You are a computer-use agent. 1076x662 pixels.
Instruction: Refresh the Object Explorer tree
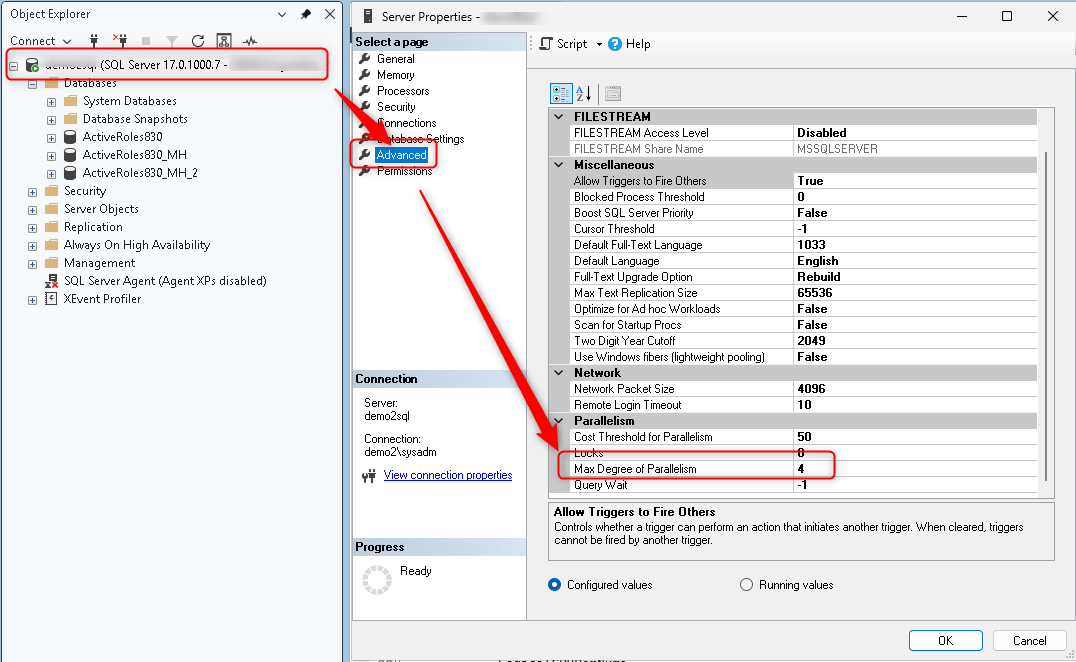(x=198, y=41)
